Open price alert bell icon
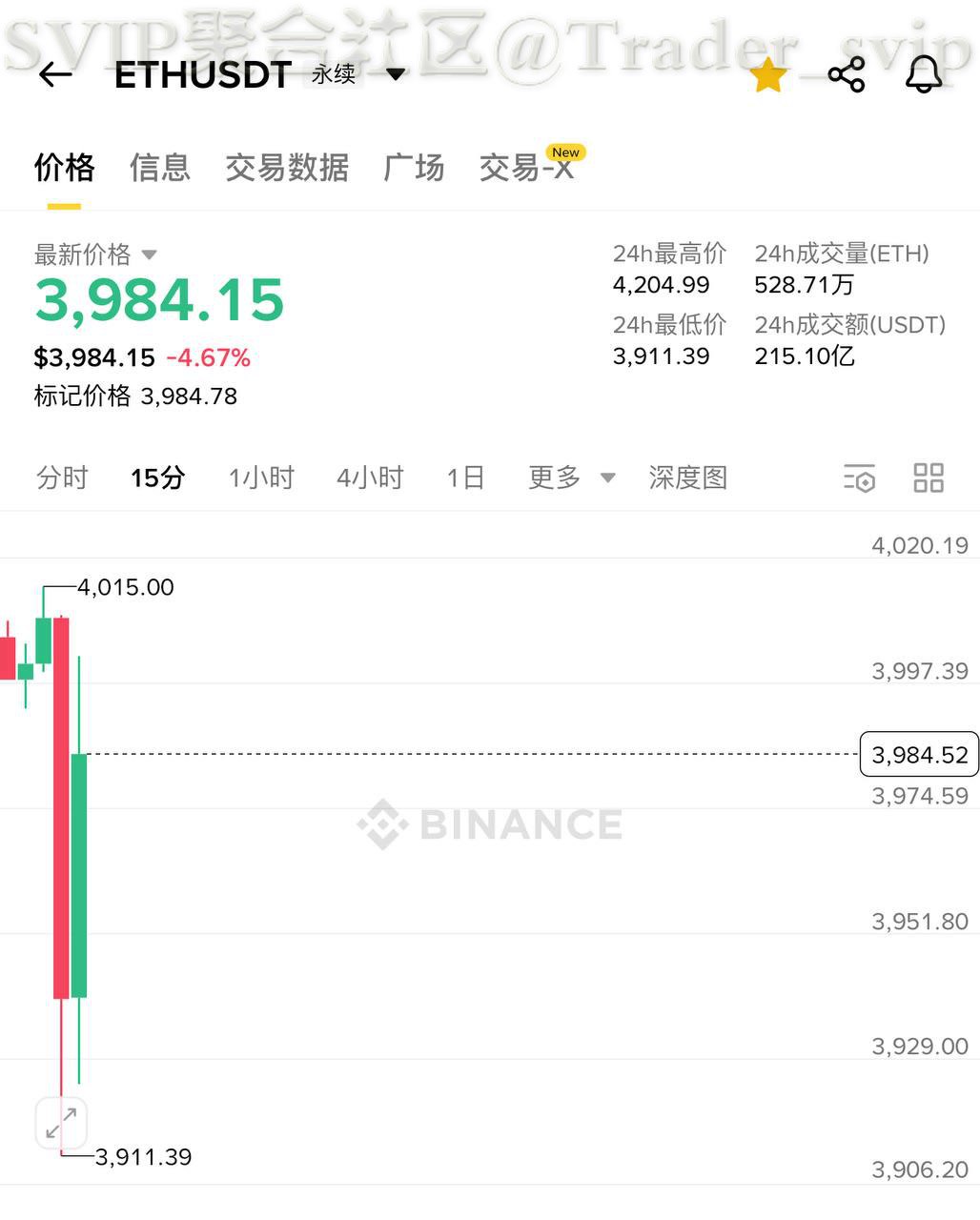The width and height of the screenshot is (980, 1220). pos(923,74)
